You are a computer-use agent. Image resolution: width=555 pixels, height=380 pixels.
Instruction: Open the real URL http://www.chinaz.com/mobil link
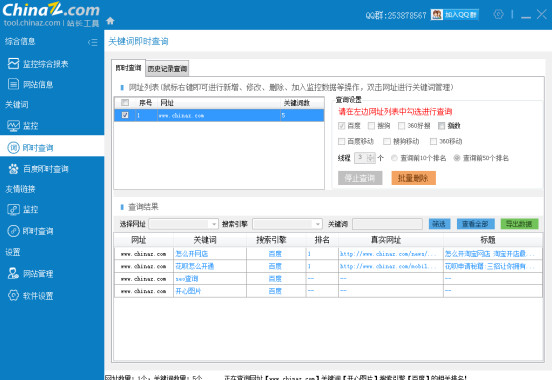388,266
